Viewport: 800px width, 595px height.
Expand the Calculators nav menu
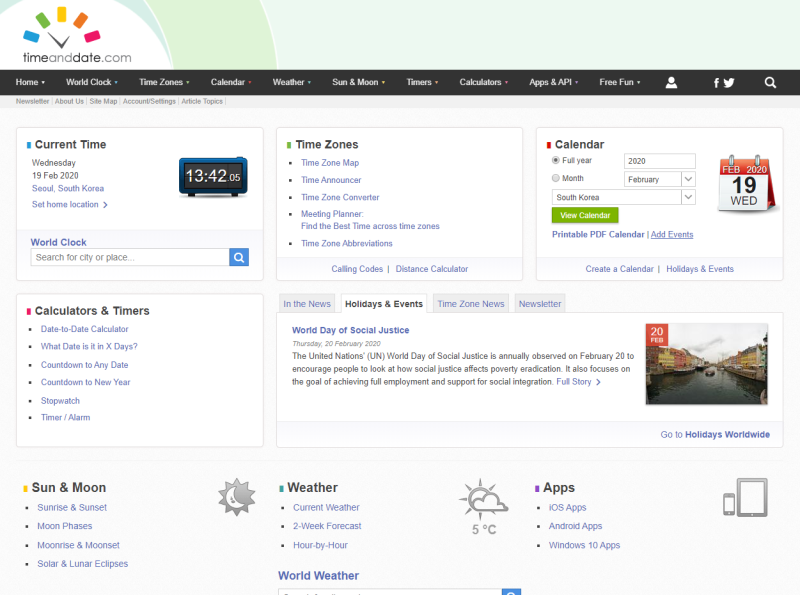click(x=484, y=82)
